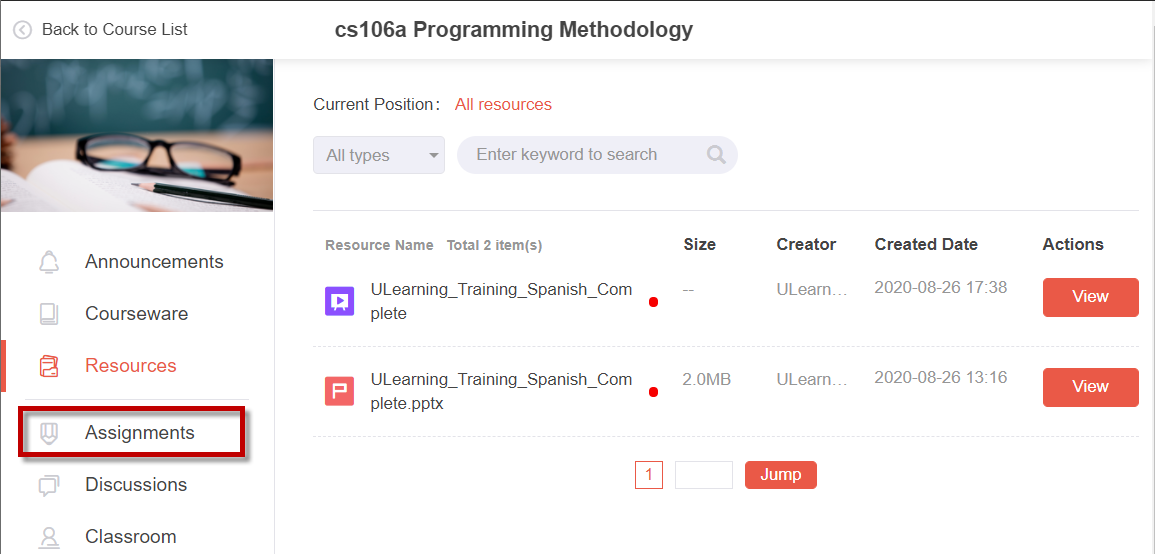Click the Resources folder icon

49,366
